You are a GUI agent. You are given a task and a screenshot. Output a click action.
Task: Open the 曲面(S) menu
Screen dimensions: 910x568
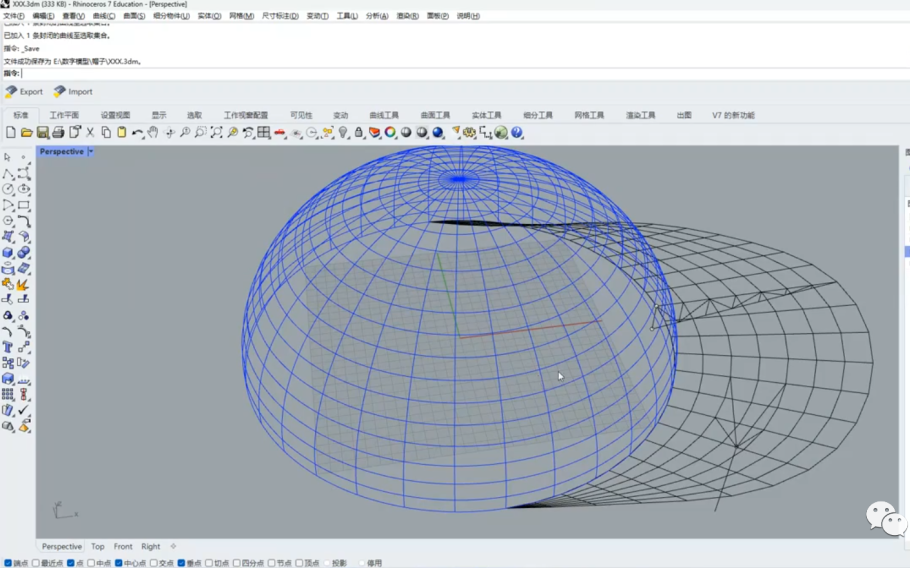click(134, 16)
